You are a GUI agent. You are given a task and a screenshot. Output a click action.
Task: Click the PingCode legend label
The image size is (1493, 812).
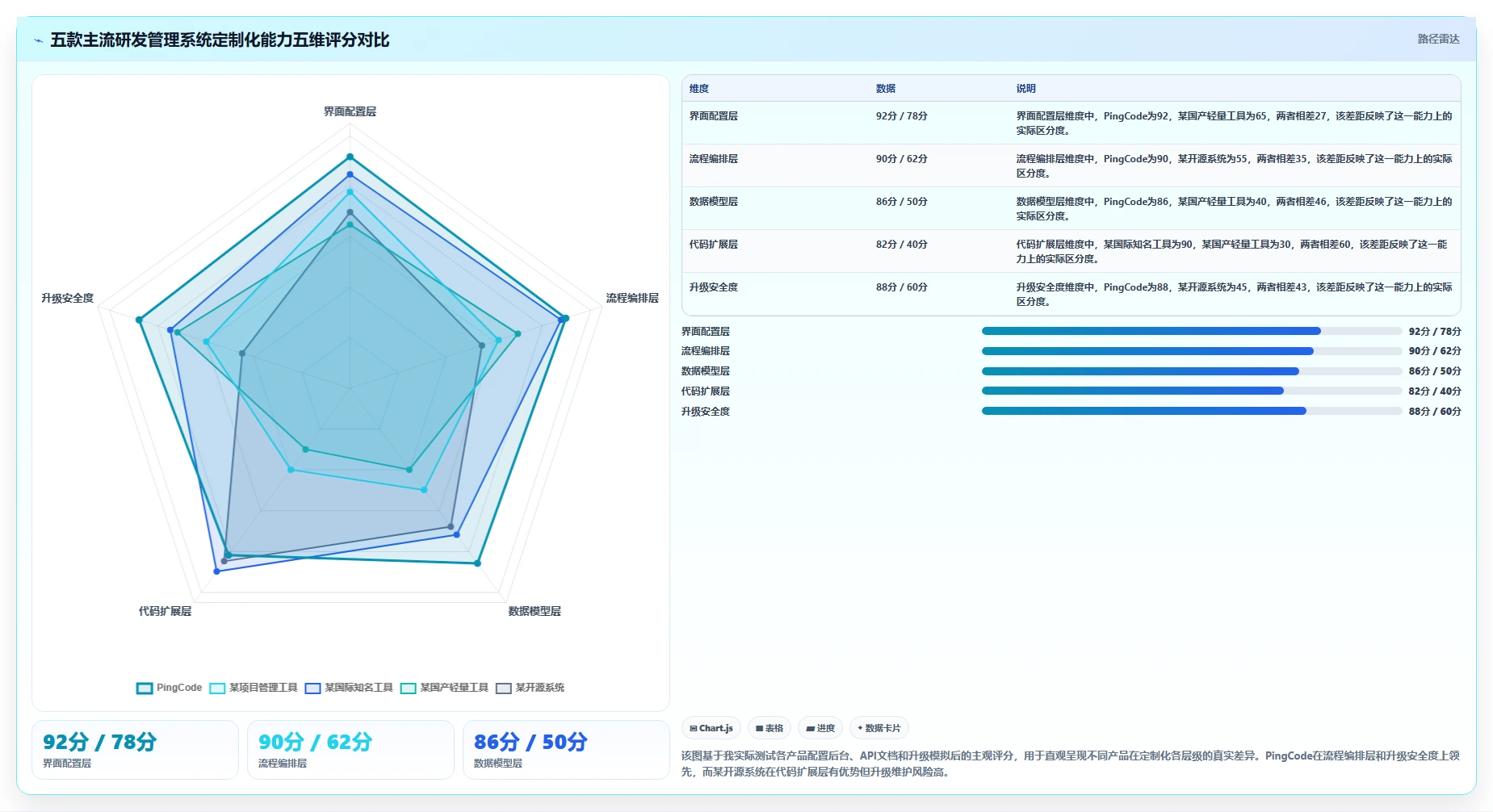tap(179, 688)
